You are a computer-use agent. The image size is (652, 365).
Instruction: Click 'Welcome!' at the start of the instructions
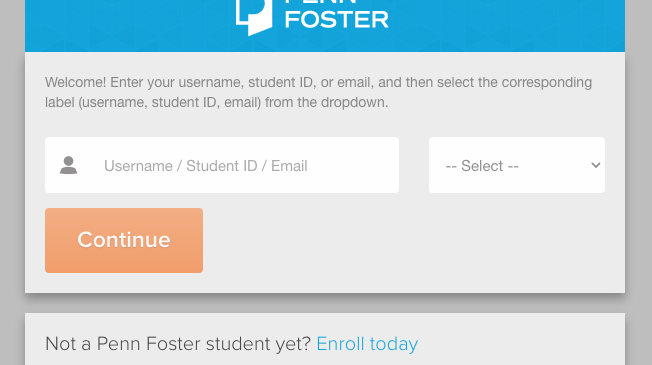click(76, 82)
